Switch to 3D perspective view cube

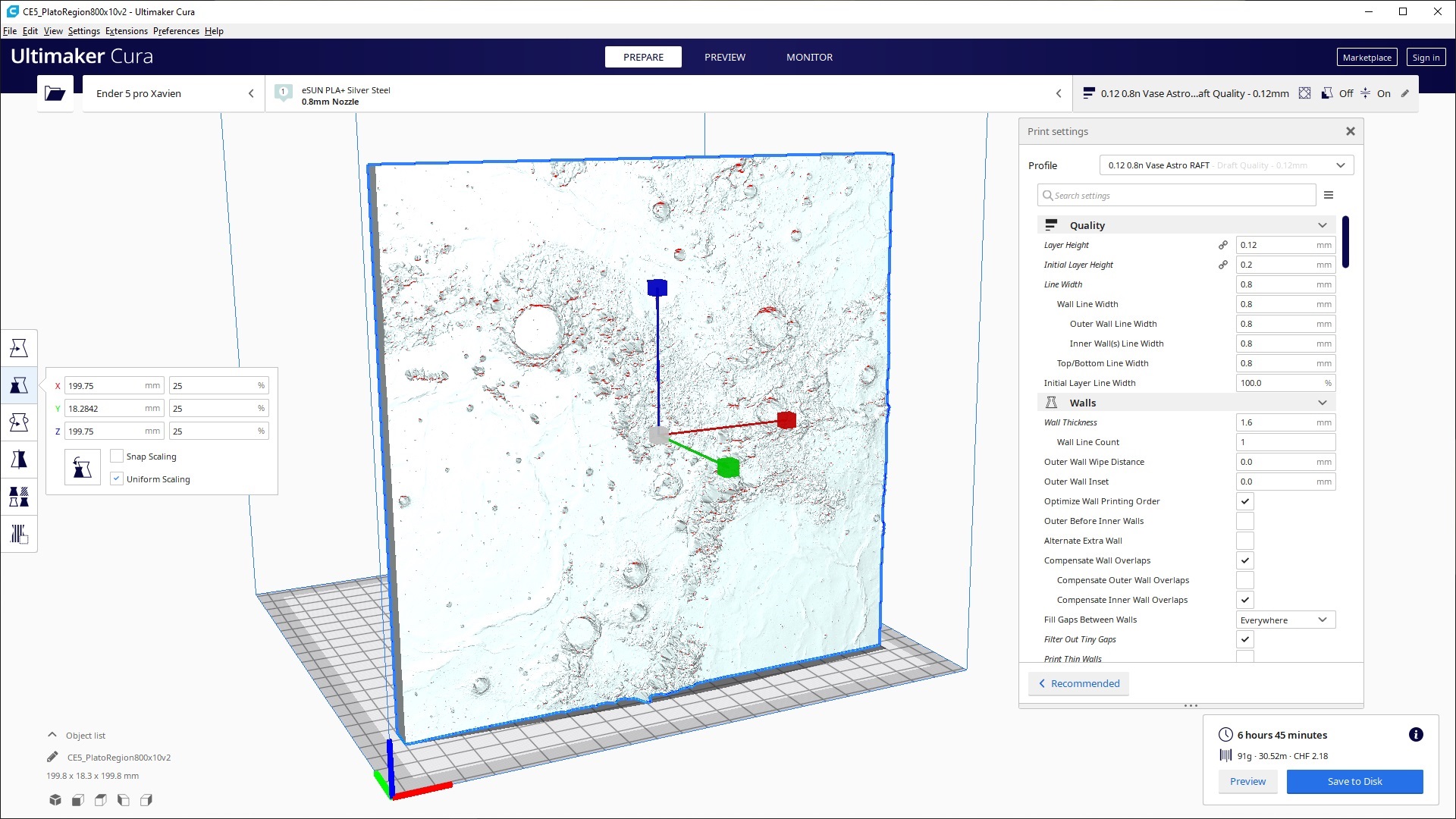pyautogui.click(x=55, y=800)
